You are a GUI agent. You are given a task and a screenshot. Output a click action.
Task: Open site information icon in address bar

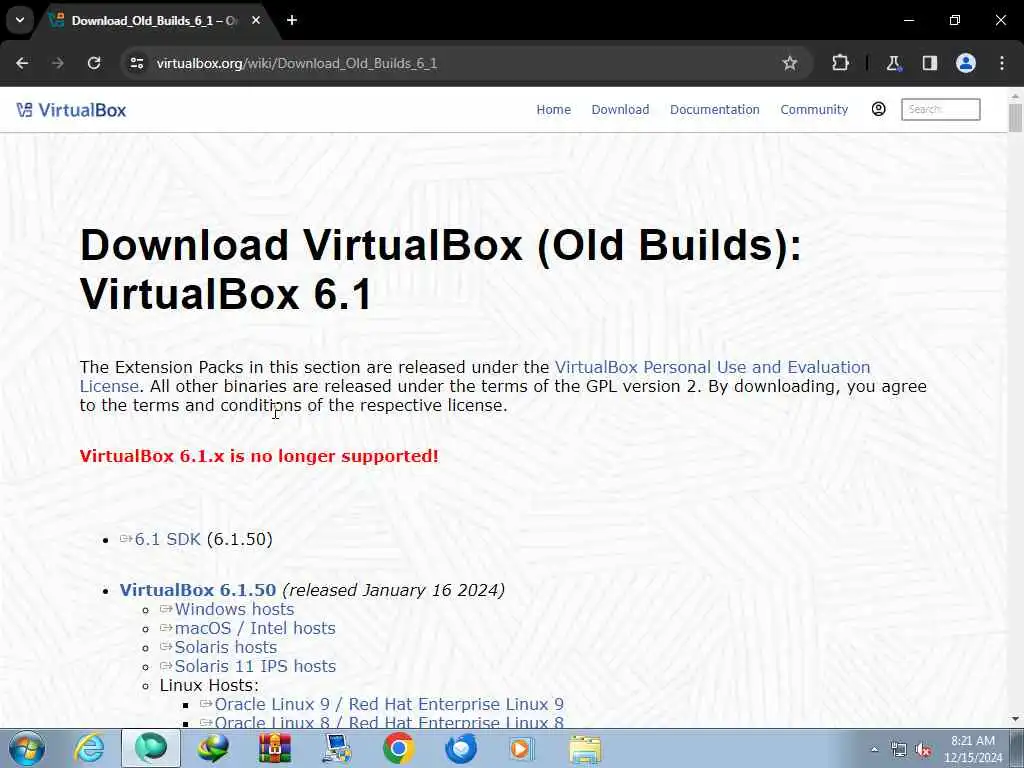coord(136,63)
